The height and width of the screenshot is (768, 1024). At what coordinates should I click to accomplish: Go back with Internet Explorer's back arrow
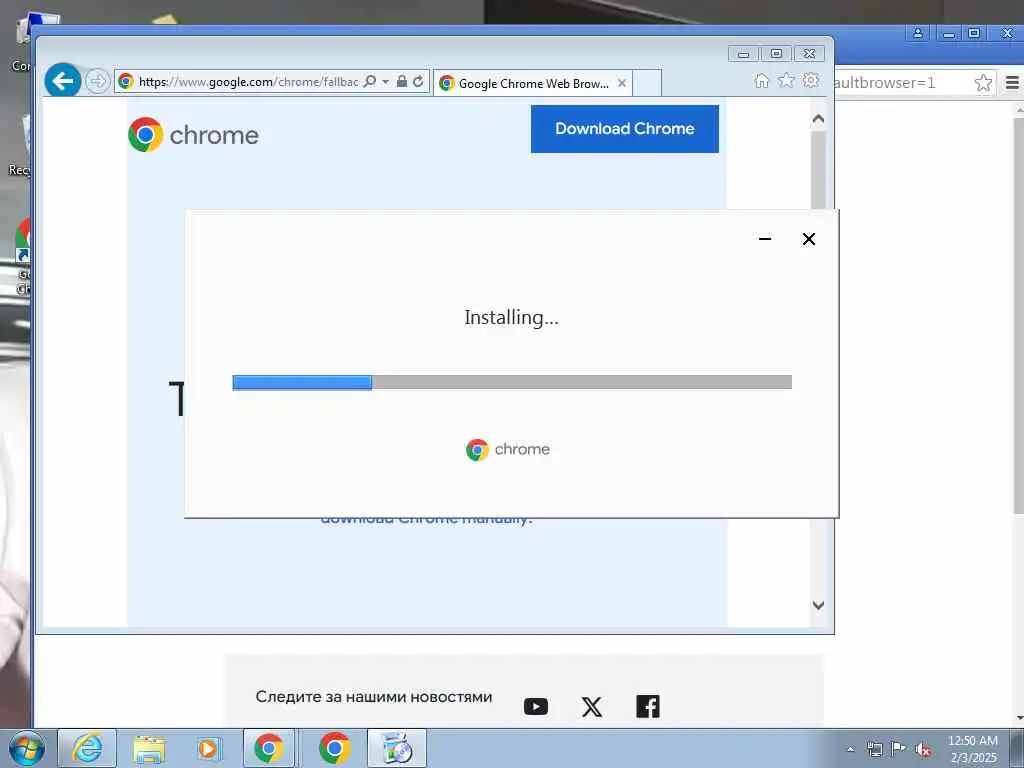click(x=63, y=81)
